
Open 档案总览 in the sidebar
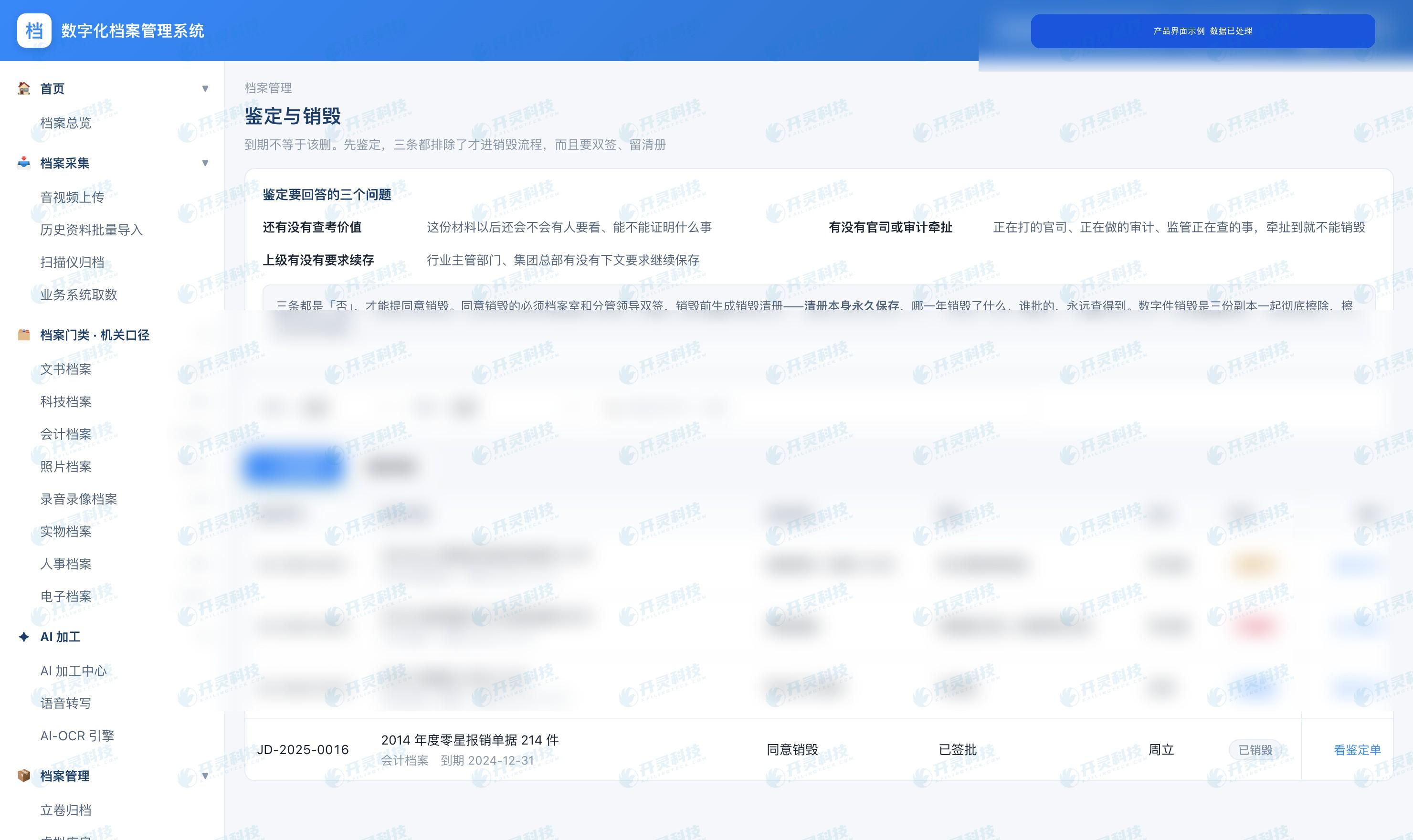point(66,123)
